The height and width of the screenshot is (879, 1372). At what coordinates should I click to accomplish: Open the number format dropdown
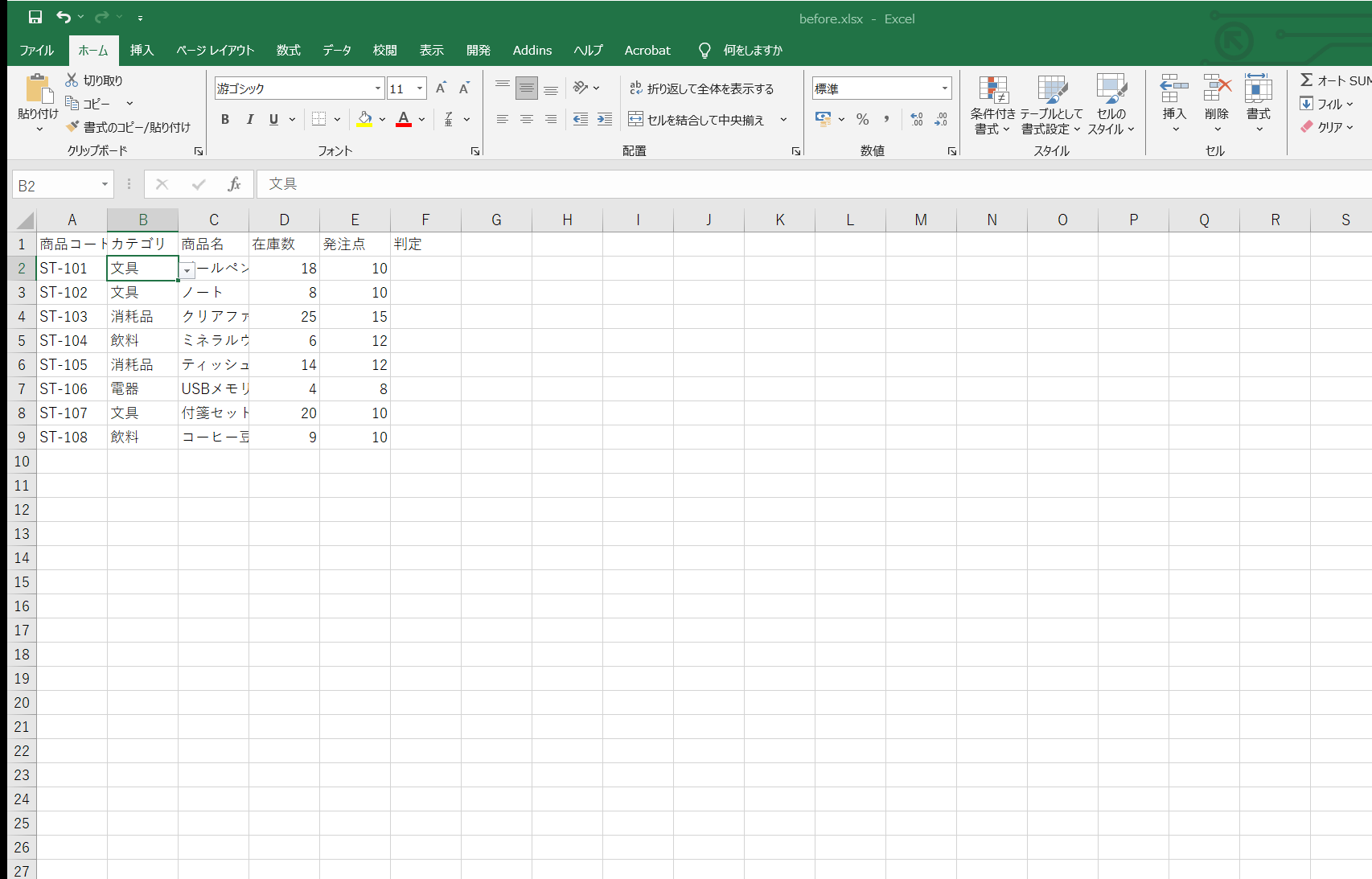point(945,88)
